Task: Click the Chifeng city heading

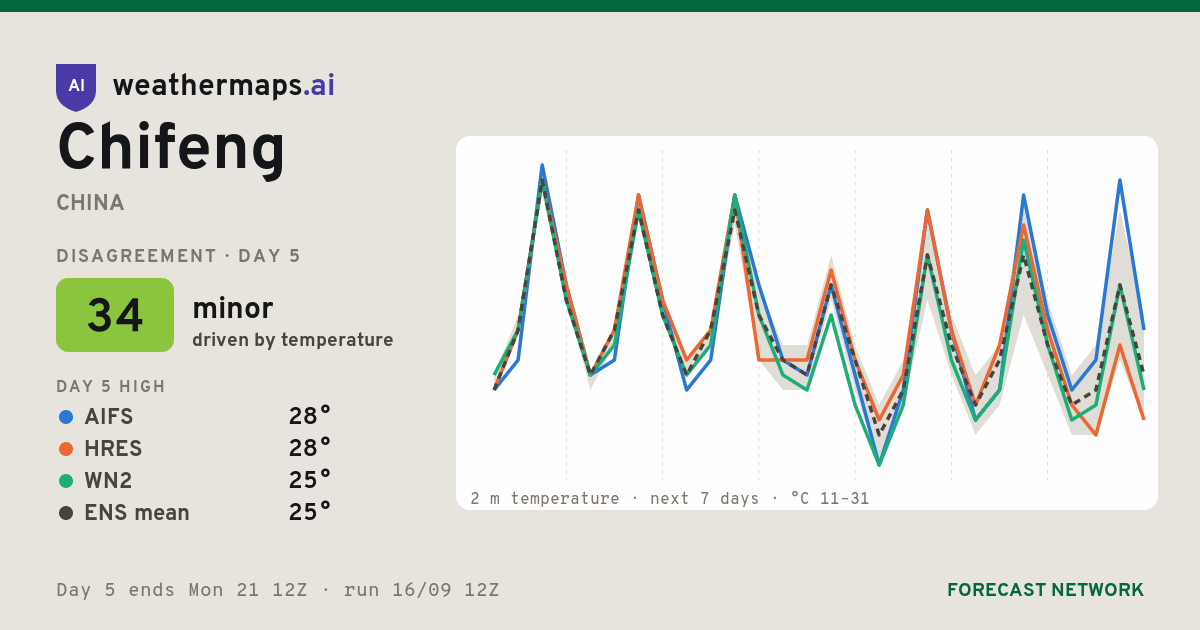Action: [x=171, y=148]
